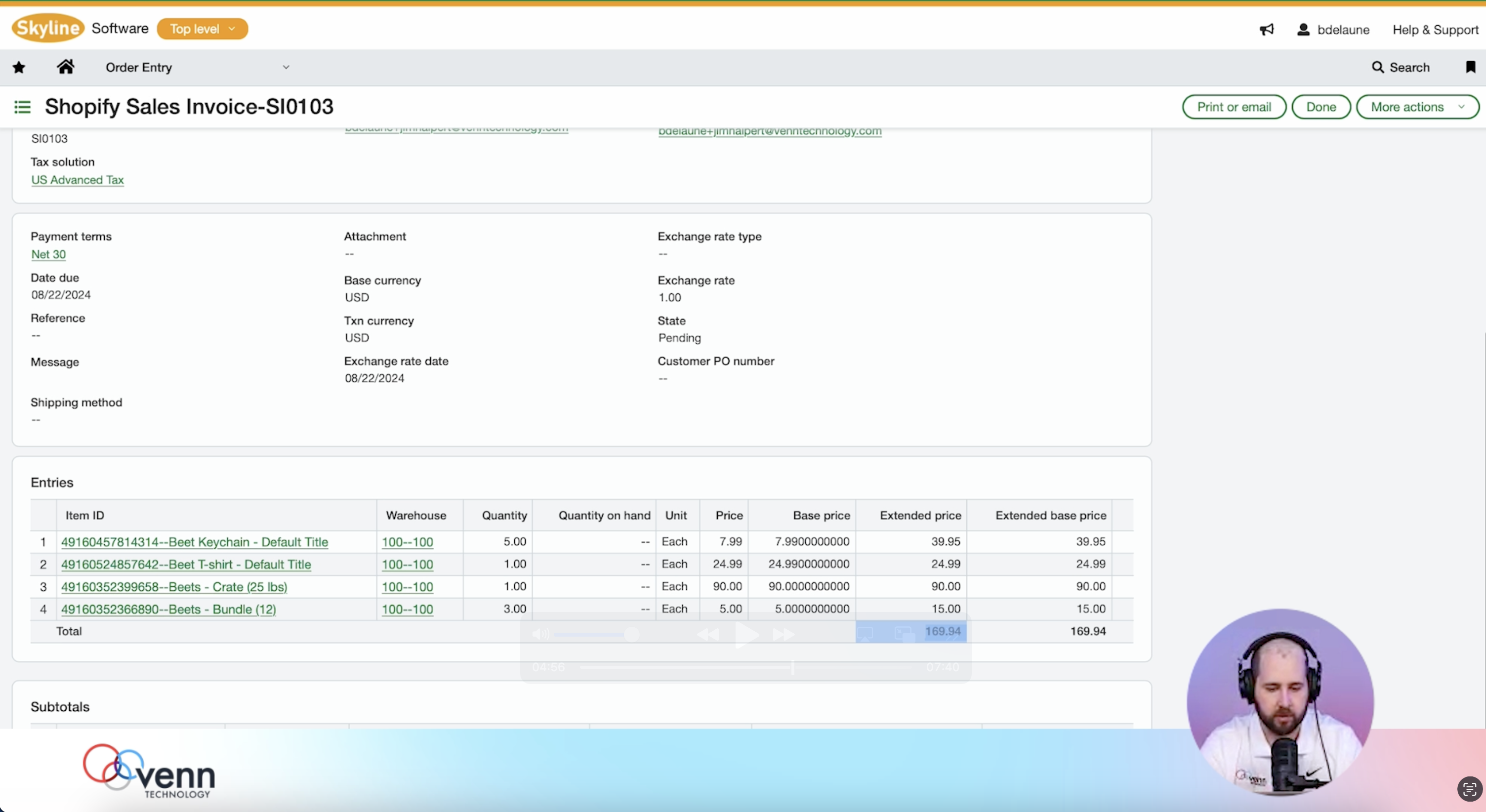This screenshot has height=812, width=1486.
Task: Open the list view icon beside invoice title
Action: point(23,107)
